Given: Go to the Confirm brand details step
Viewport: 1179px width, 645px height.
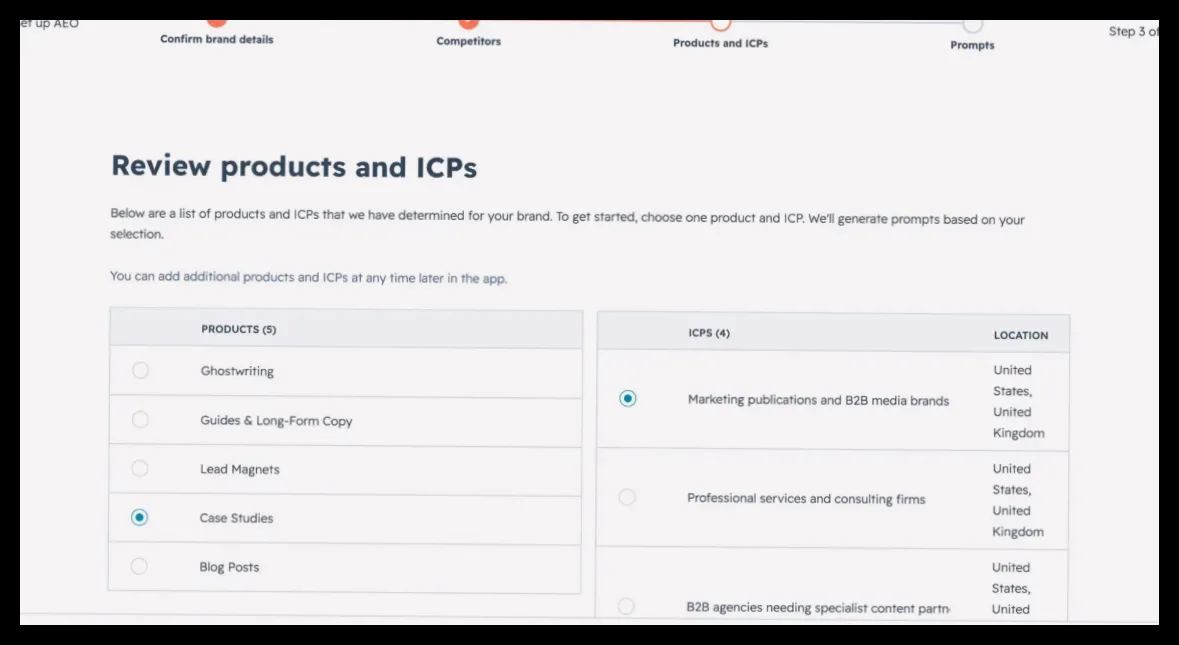Looking at the screenshot, I should click(x=217, y=39).
